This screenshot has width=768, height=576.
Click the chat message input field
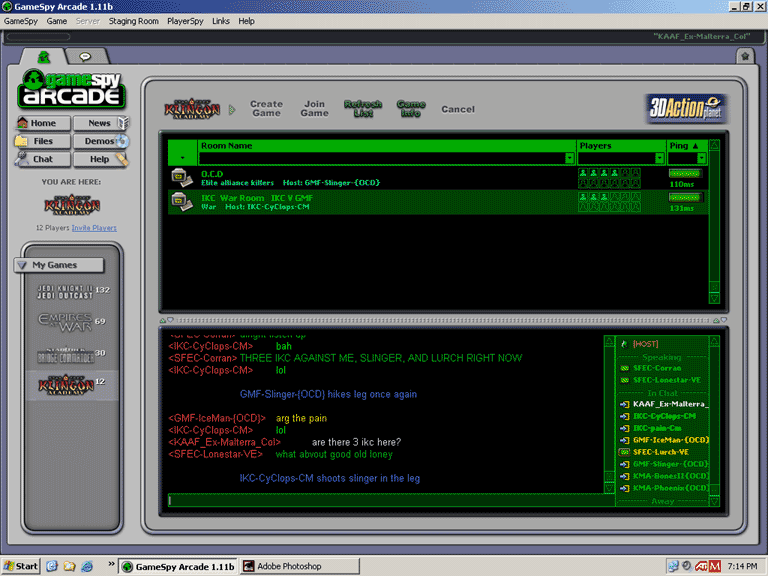[x=390, y=500]
